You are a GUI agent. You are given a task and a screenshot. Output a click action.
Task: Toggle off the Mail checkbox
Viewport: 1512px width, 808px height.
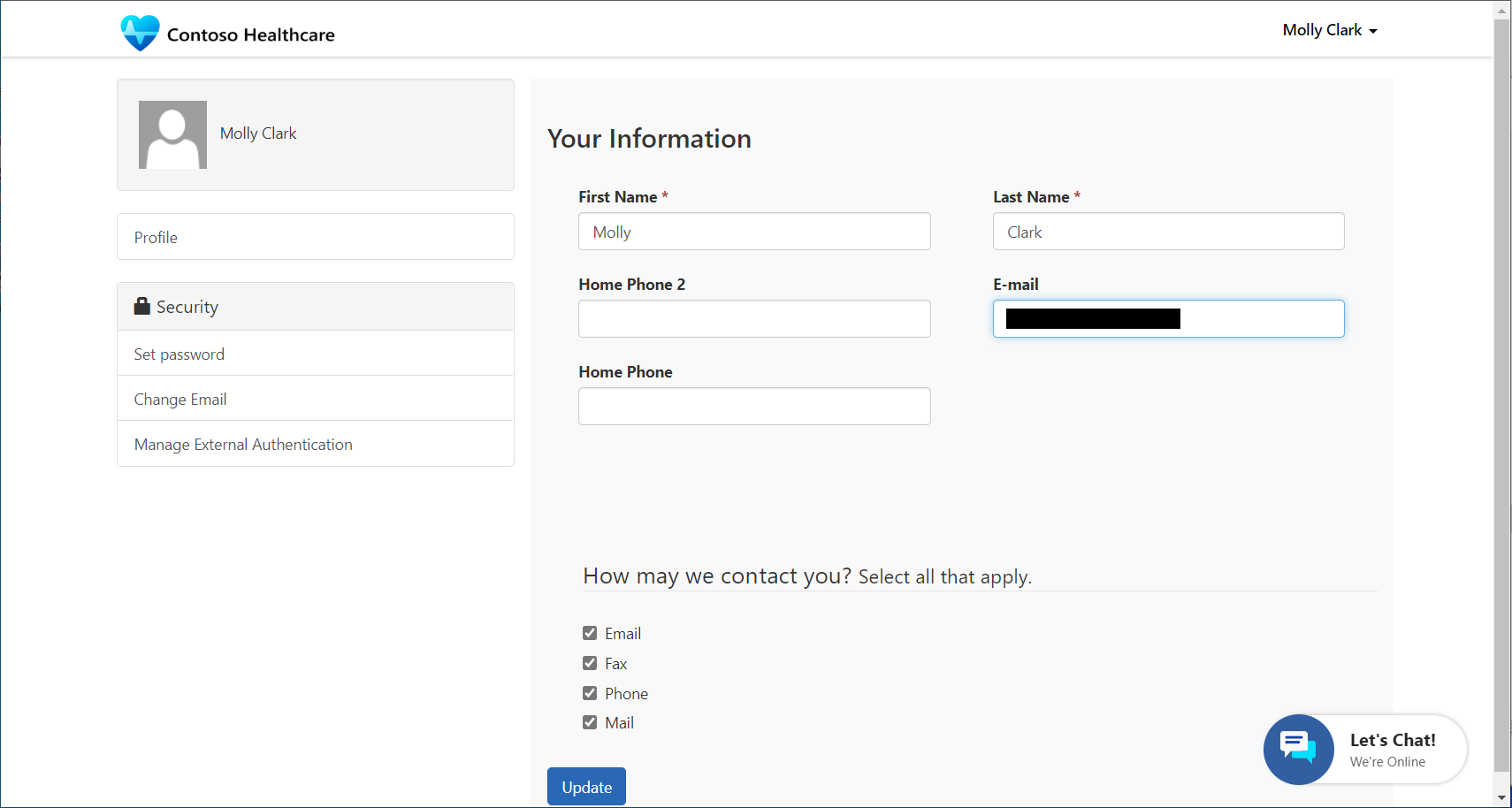tap(590, 721)
